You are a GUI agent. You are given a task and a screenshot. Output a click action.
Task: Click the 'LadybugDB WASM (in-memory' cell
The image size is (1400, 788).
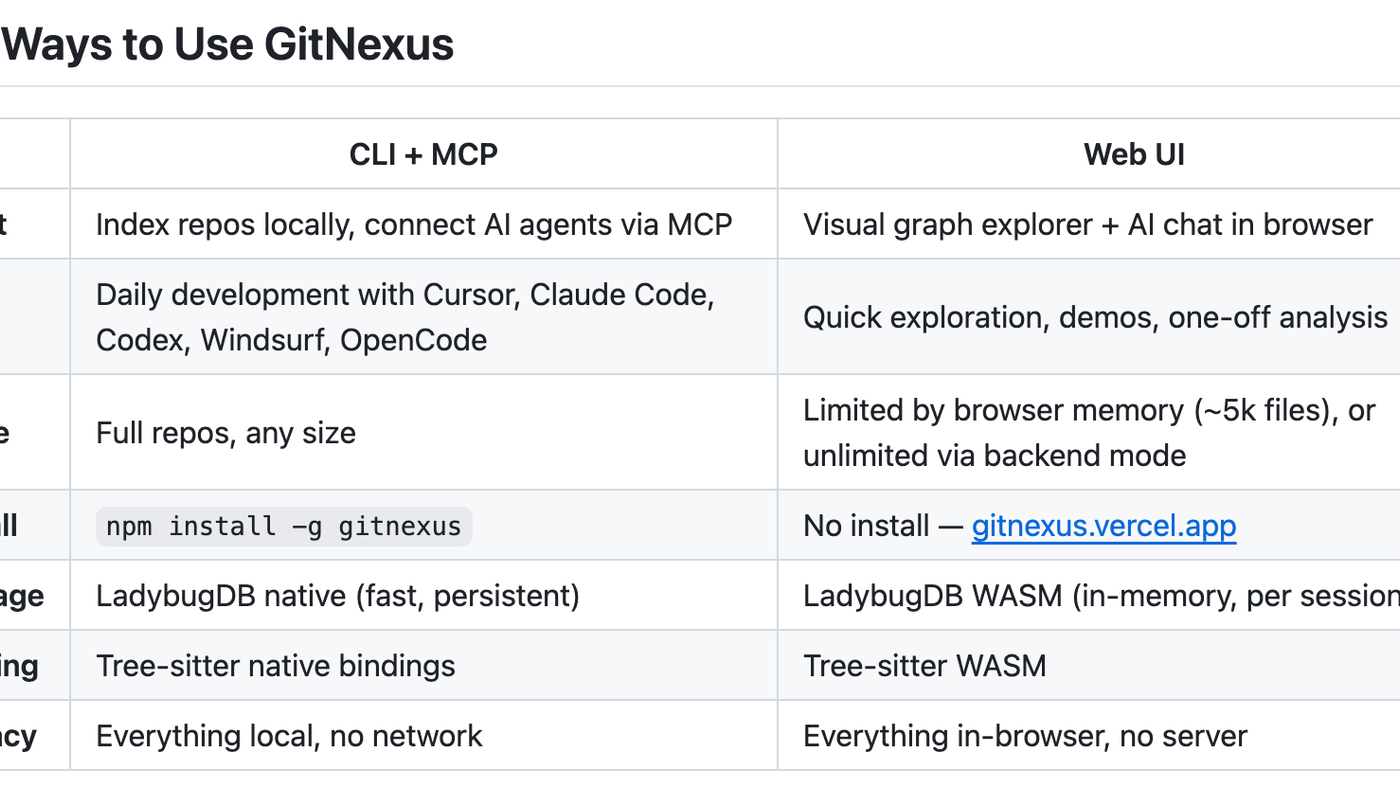click(1089, 596)
